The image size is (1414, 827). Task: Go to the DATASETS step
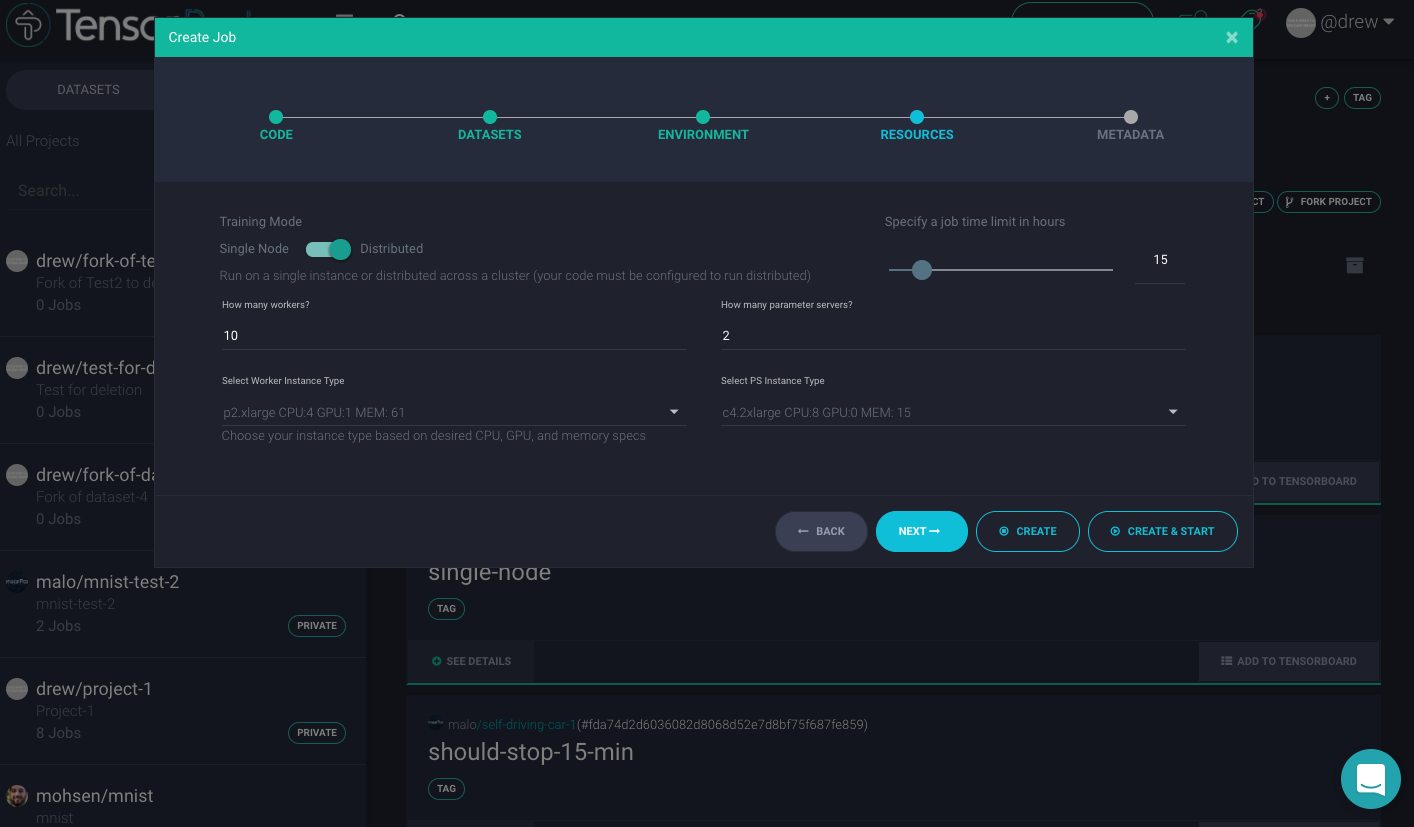click(489, 125)
